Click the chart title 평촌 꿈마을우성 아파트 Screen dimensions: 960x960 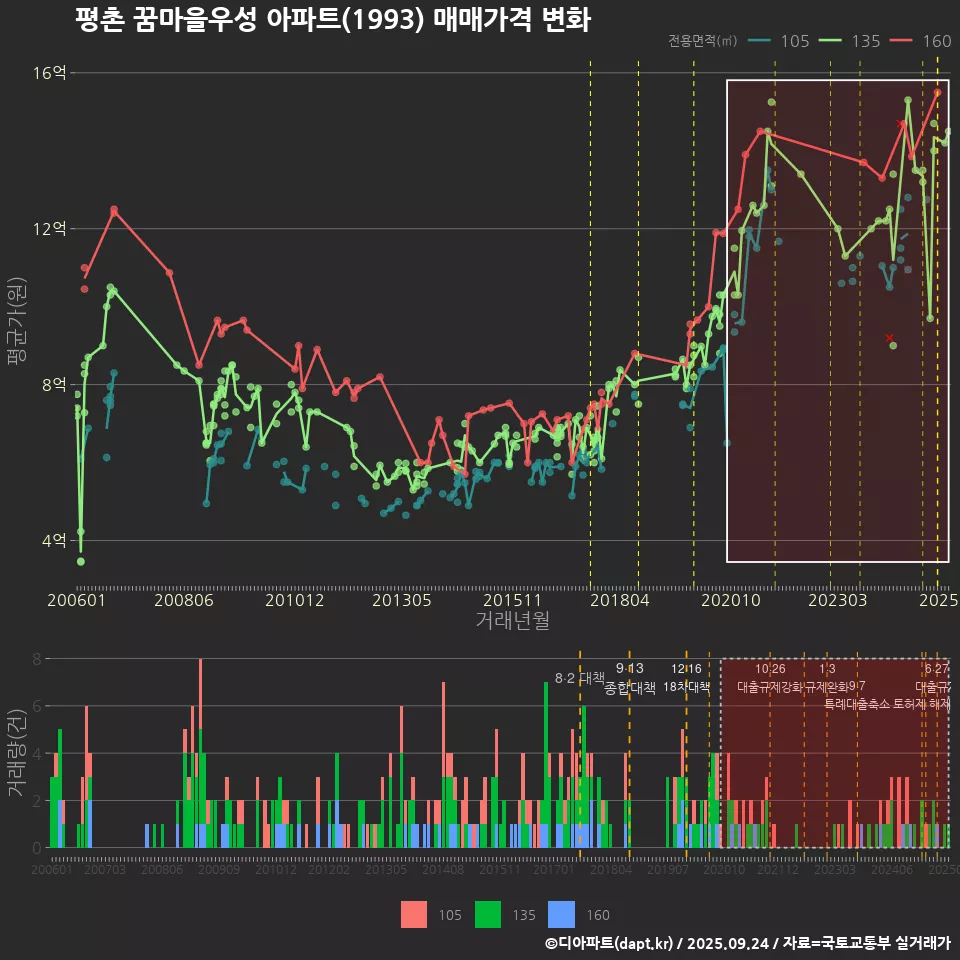(x=333, y=20)
